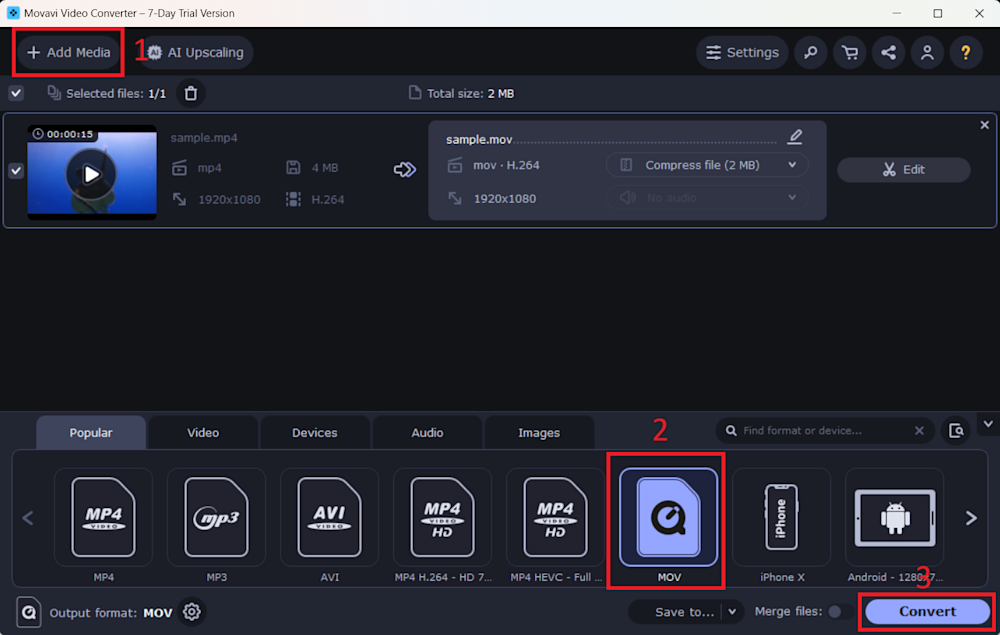Screen dimensions: 1000x635
Task: Select the AVI format icon
Action: point(329,517)
